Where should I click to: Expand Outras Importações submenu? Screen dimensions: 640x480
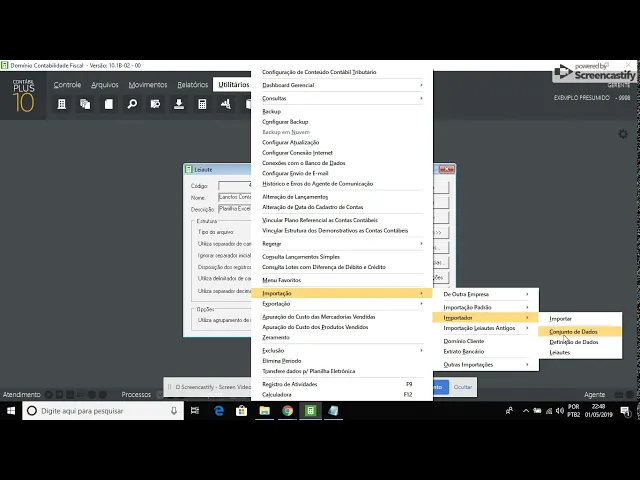pos(486,364)
